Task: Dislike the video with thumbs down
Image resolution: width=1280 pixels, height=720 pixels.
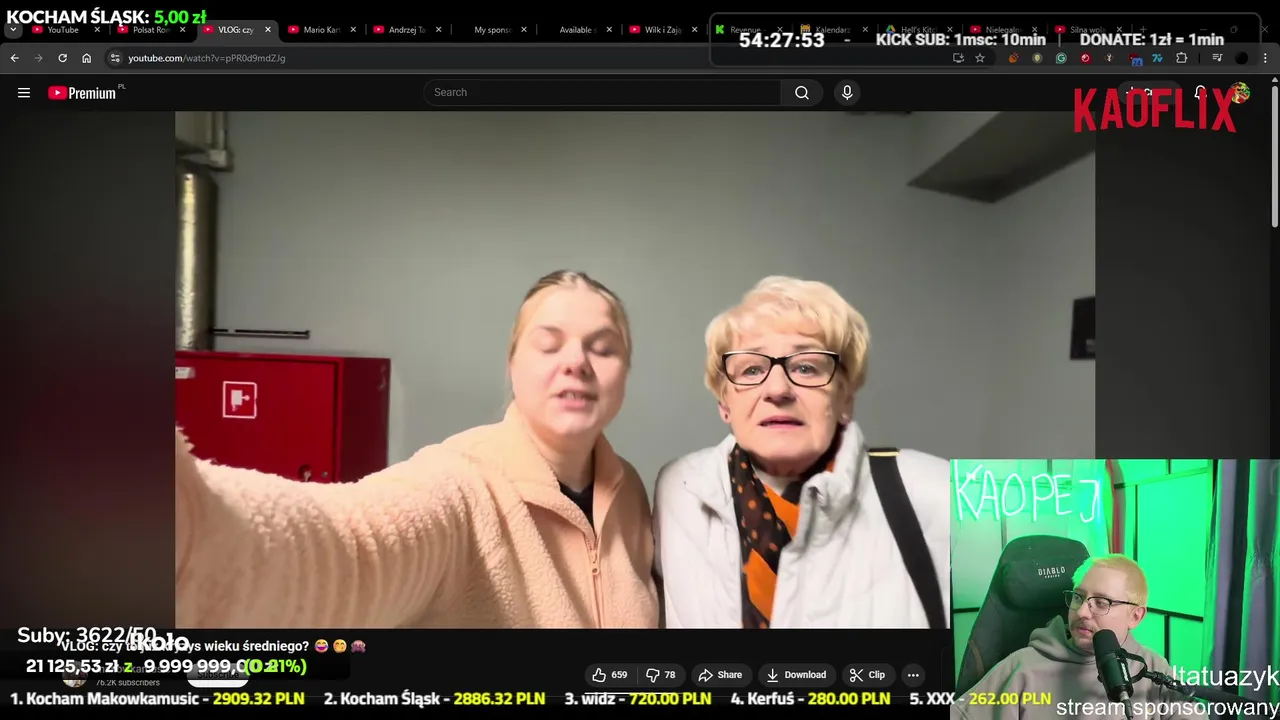Action: 662,675
